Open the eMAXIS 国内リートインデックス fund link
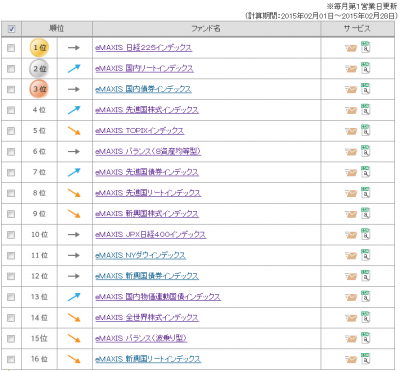 point(144,68)
